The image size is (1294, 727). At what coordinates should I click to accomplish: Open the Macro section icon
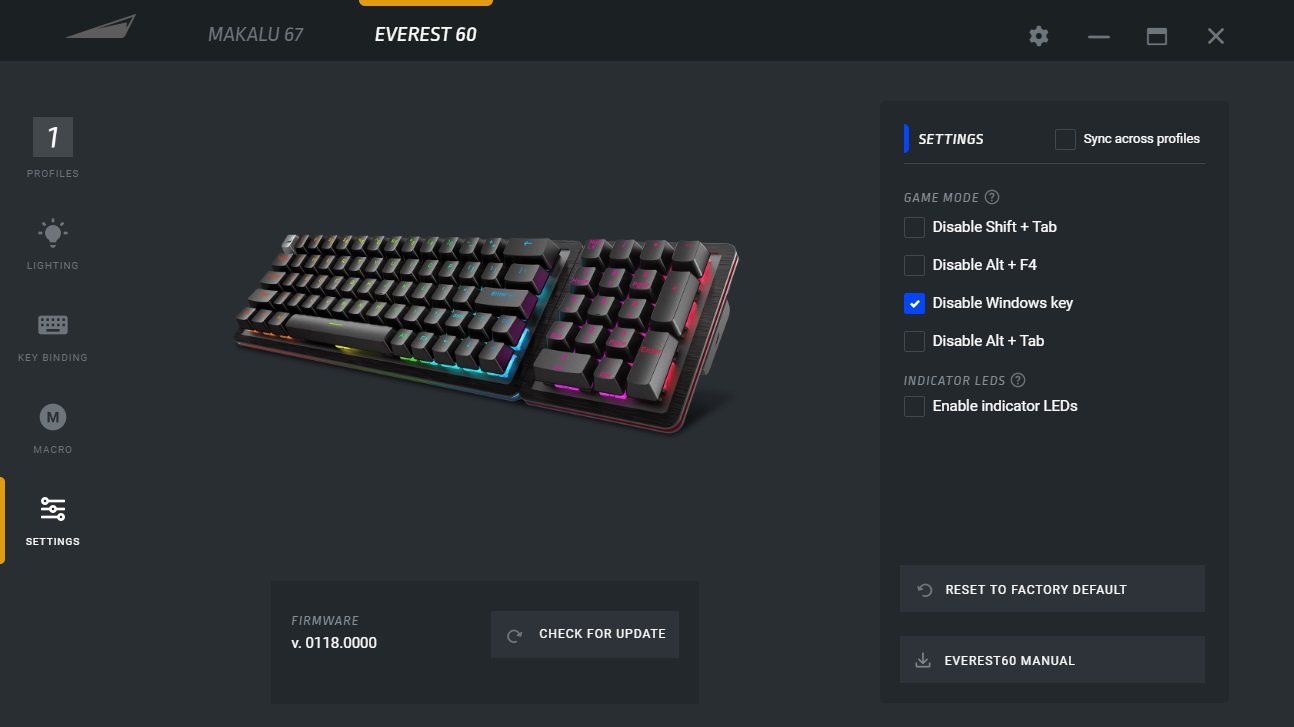click(x=53, y=417)
